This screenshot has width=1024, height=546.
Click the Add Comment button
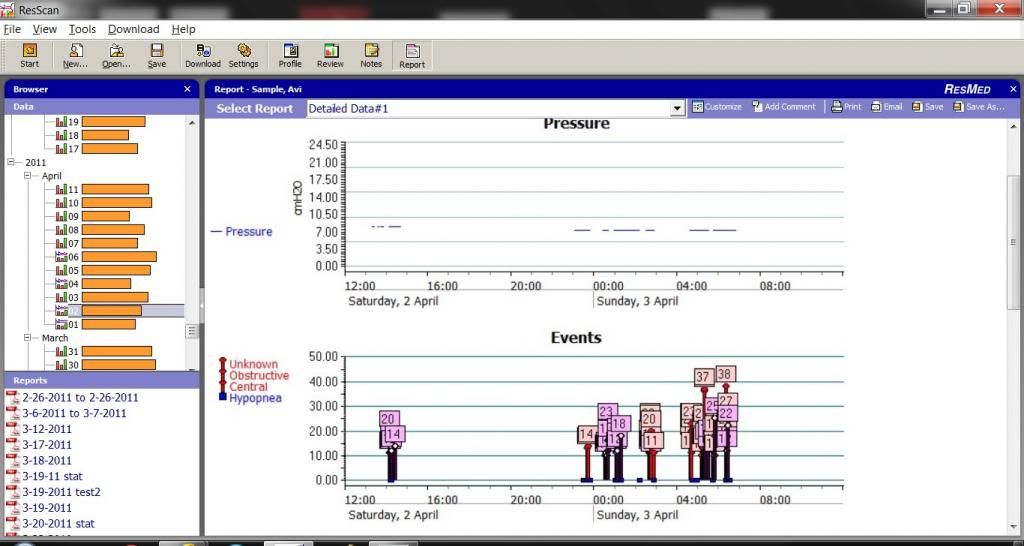click(x=784, y=107)
